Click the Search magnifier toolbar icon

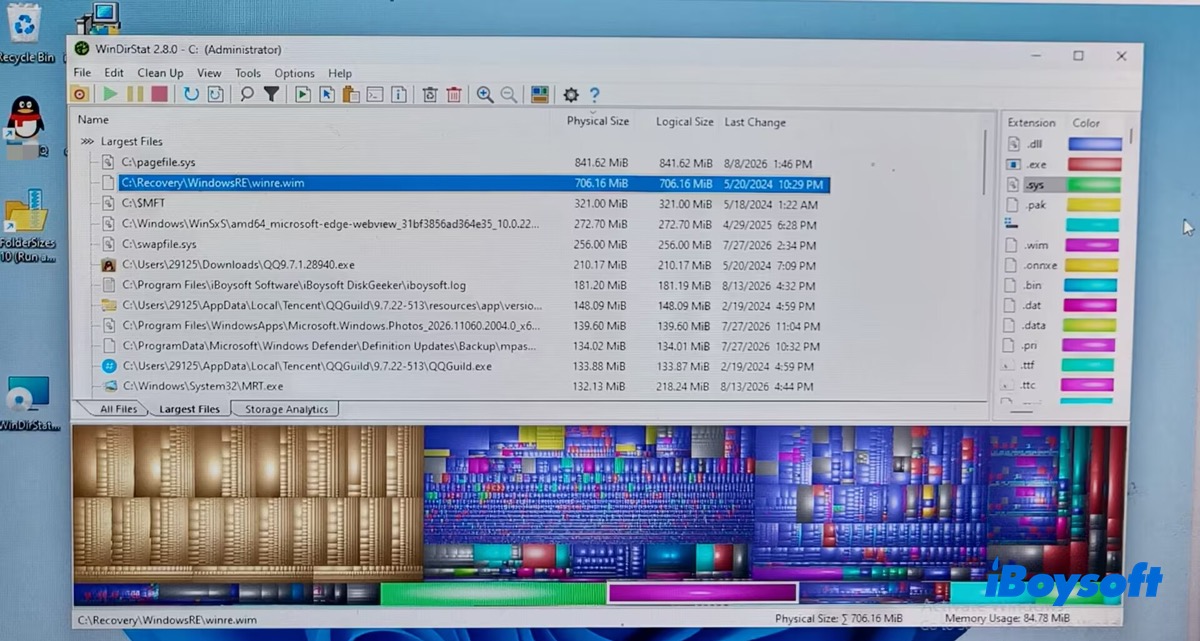pyautogui.click(x=247, y=94)
